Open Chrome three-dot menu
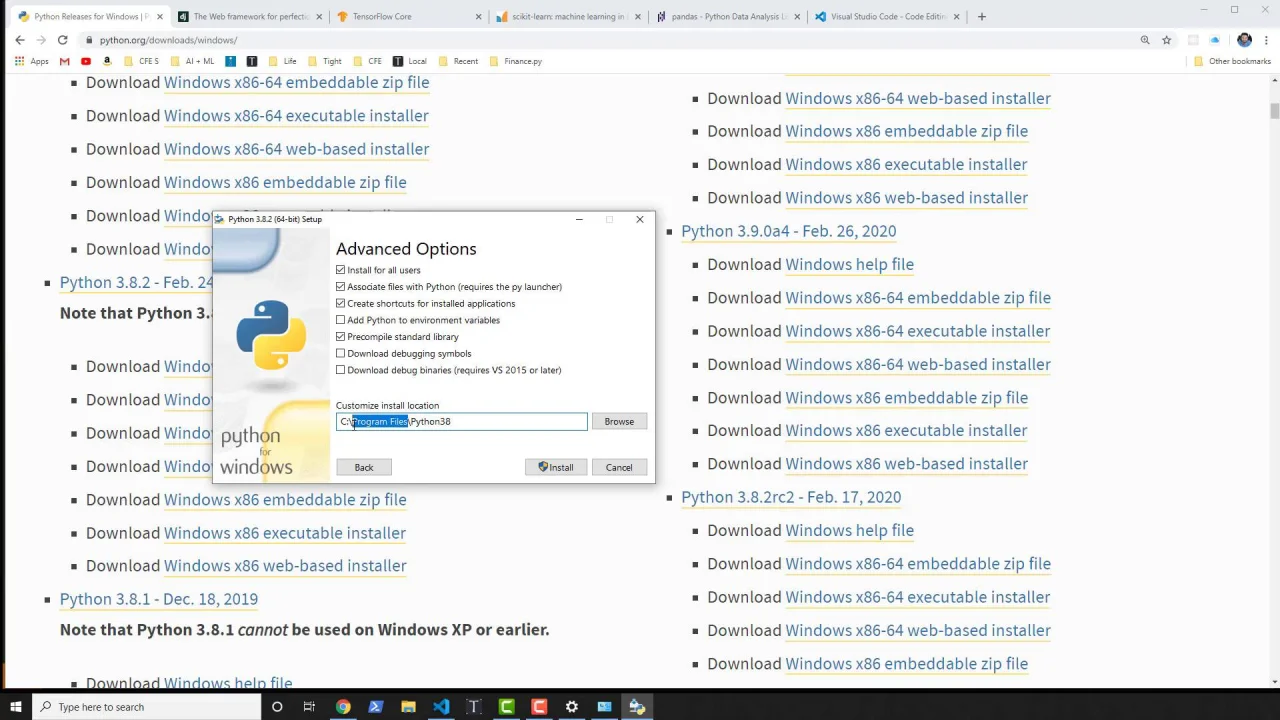The width and height of the screenshot is (1280, 720). pyautogui.click(x=1264, y=40)
